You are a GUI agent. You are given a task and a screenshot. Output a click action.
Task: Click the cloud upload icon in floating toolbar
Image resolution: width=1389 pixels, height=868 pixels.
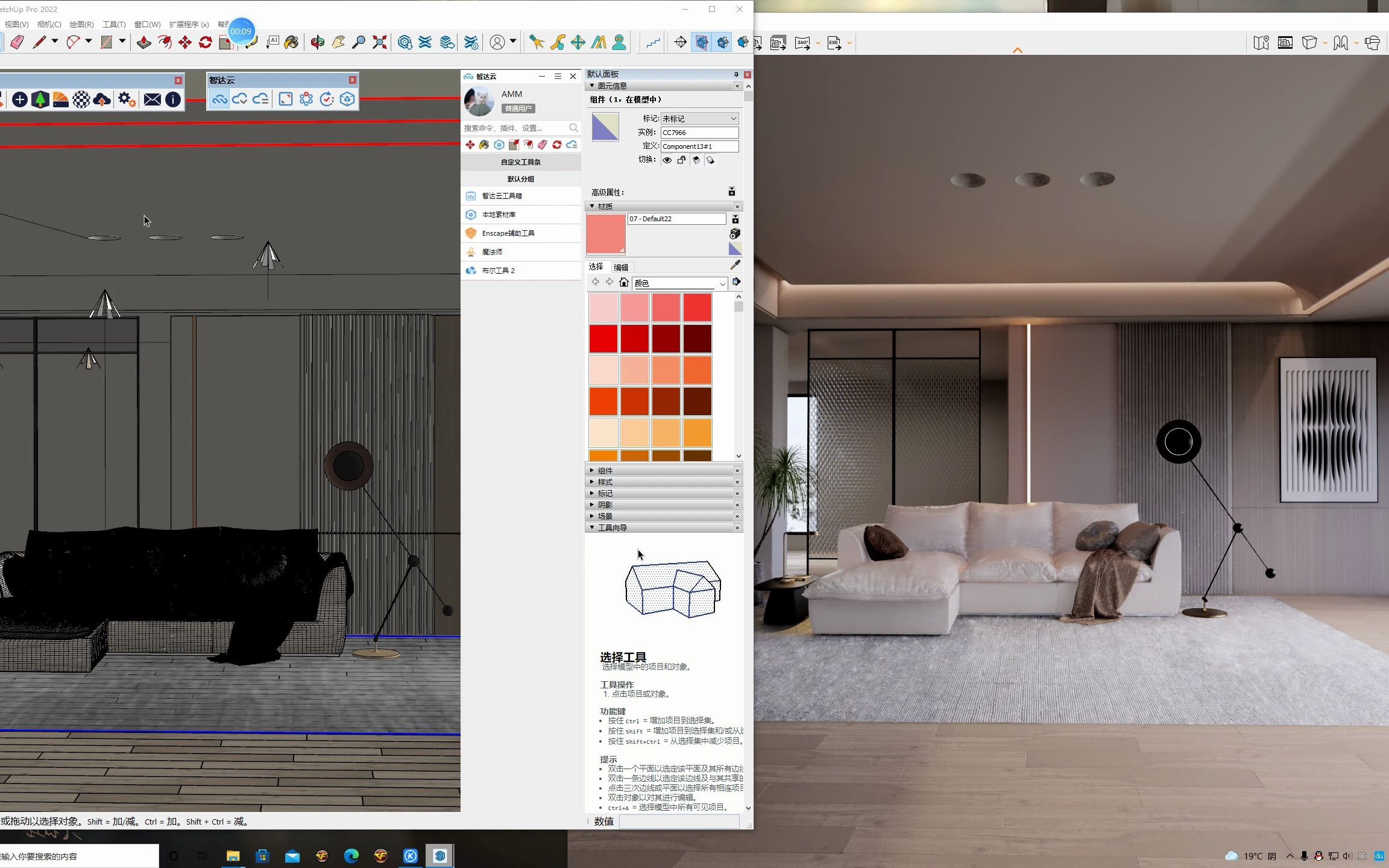[102, 99]
